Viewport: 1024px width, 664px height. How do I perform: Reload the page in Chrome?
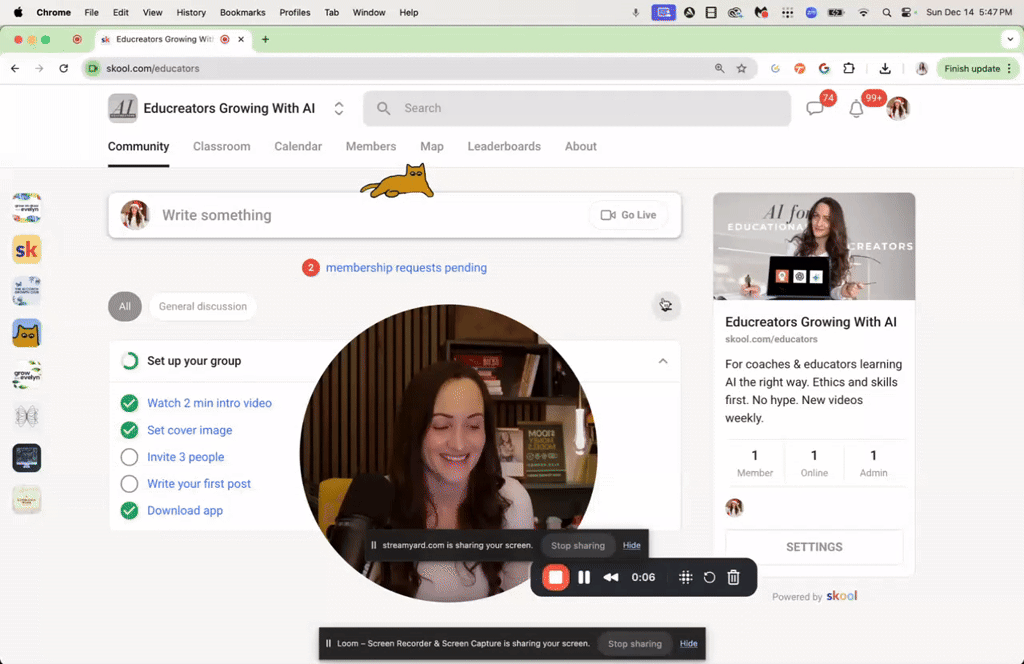click(x=63, y=69)
